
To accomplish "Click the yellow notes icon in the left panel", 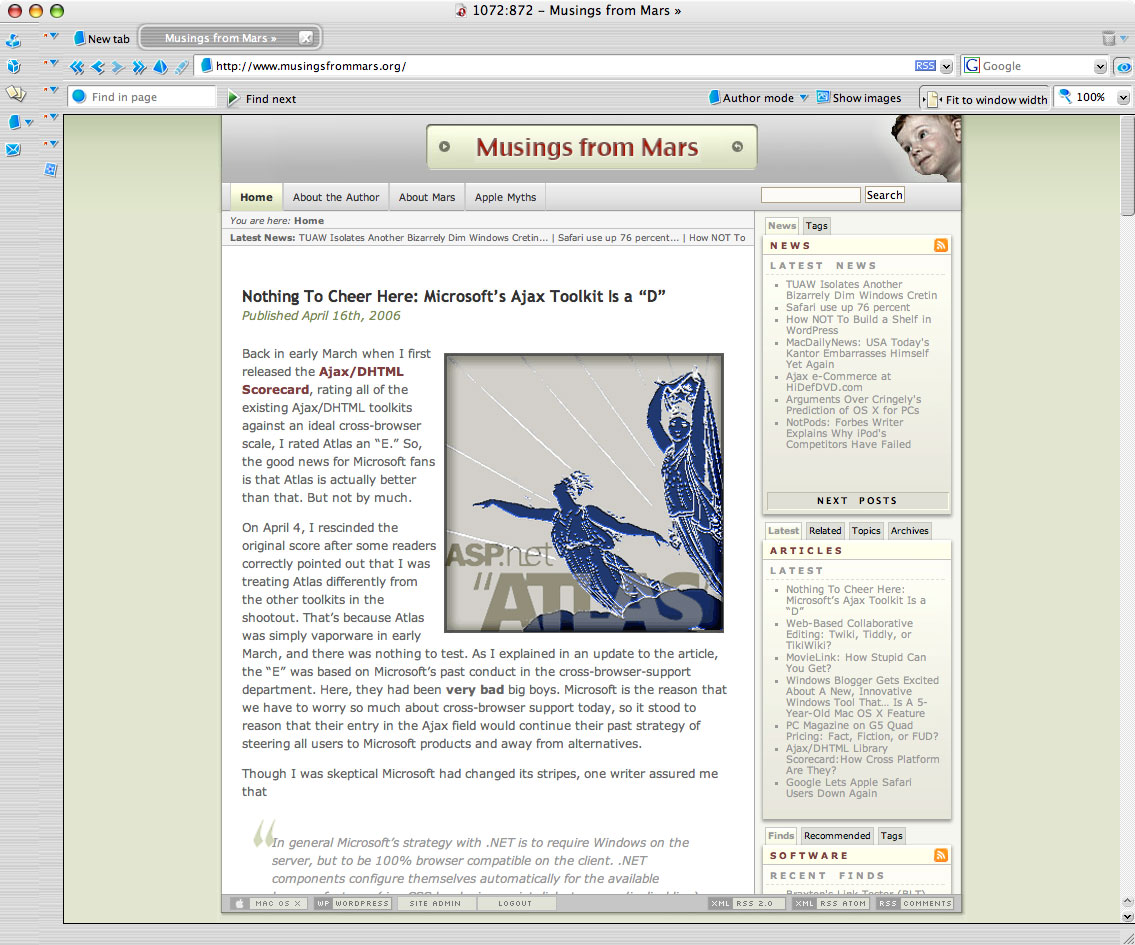I will [x=15, y=93].
